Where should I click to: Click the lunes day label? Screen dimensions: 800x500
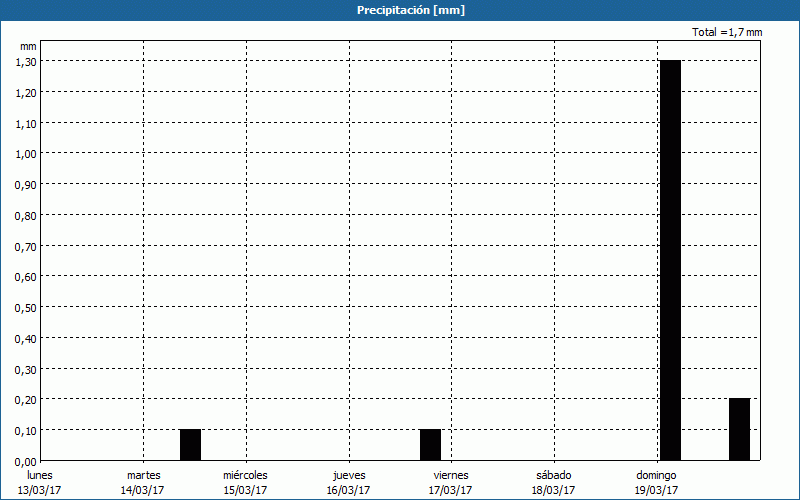coord(40,475)
